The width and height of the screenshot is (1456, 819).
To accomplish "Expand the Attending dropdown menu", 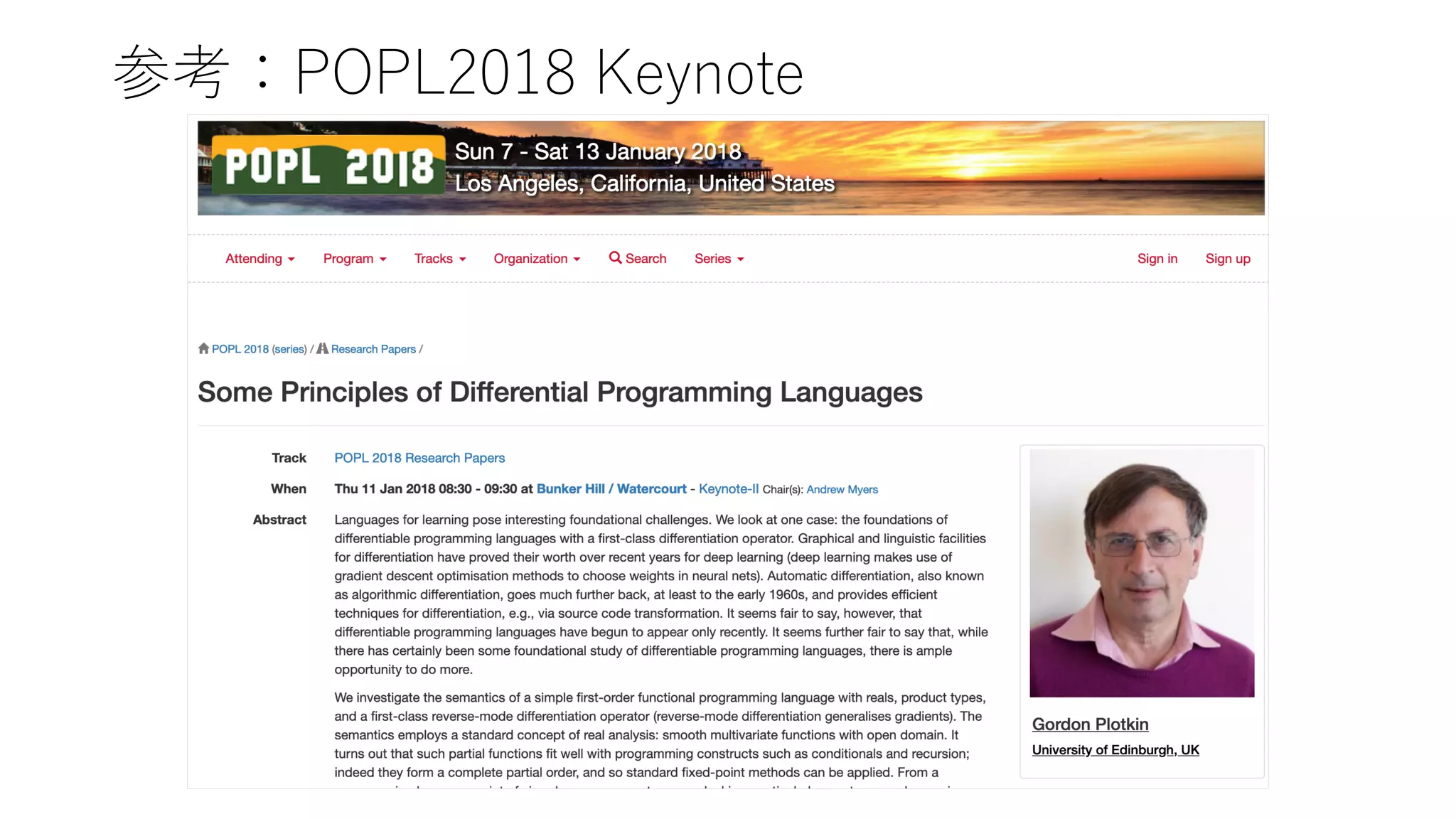I will point(259,259).
